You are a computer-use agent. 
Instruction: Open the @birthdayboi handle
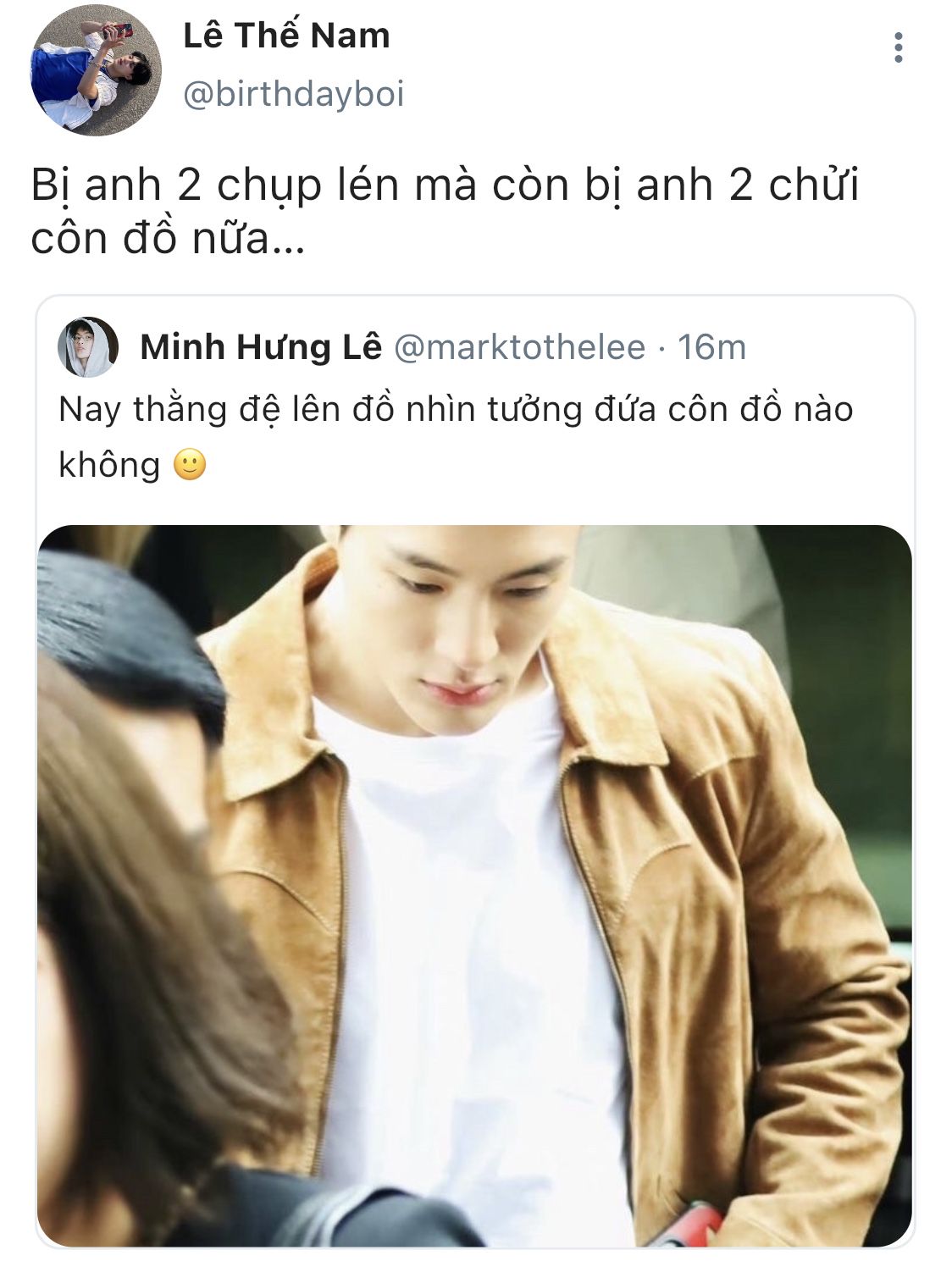[x=294, y=93]
